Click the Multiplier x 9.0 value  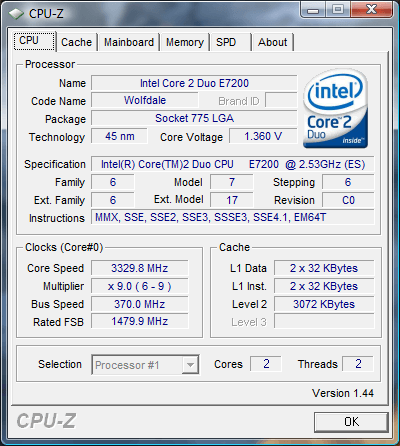(x=140, y=286)
